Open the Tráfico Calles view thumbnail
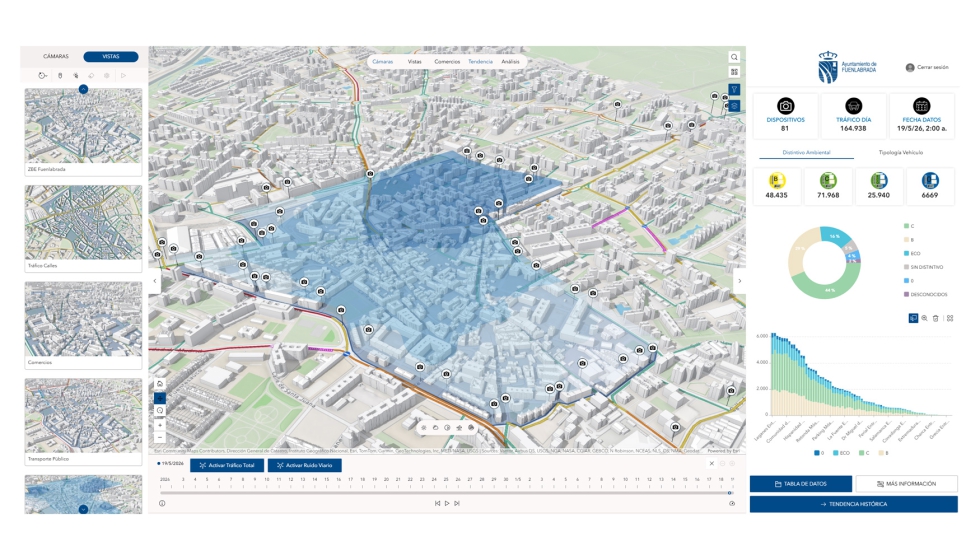 [x=83, y=228]
